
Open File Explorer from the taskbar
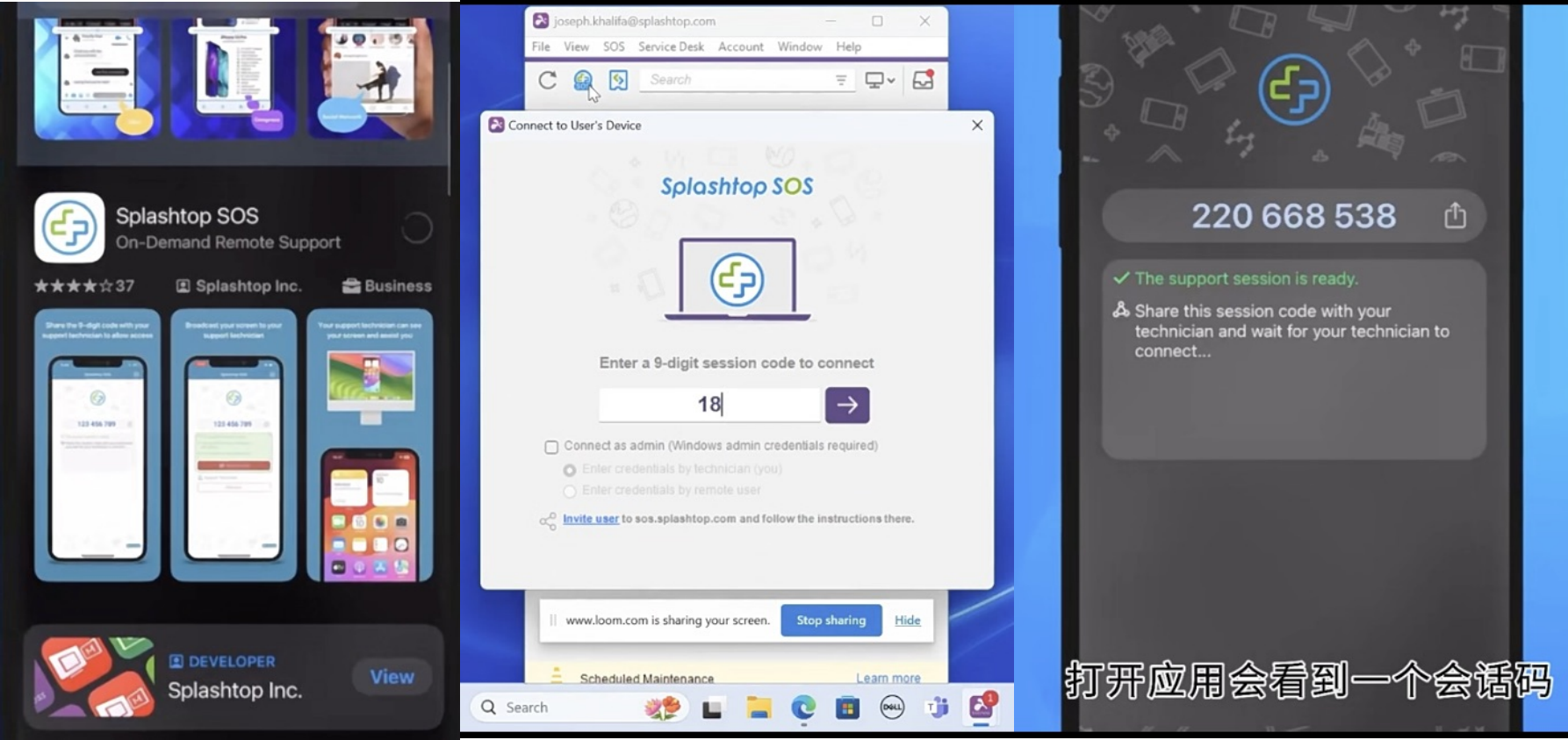point(759,708)
